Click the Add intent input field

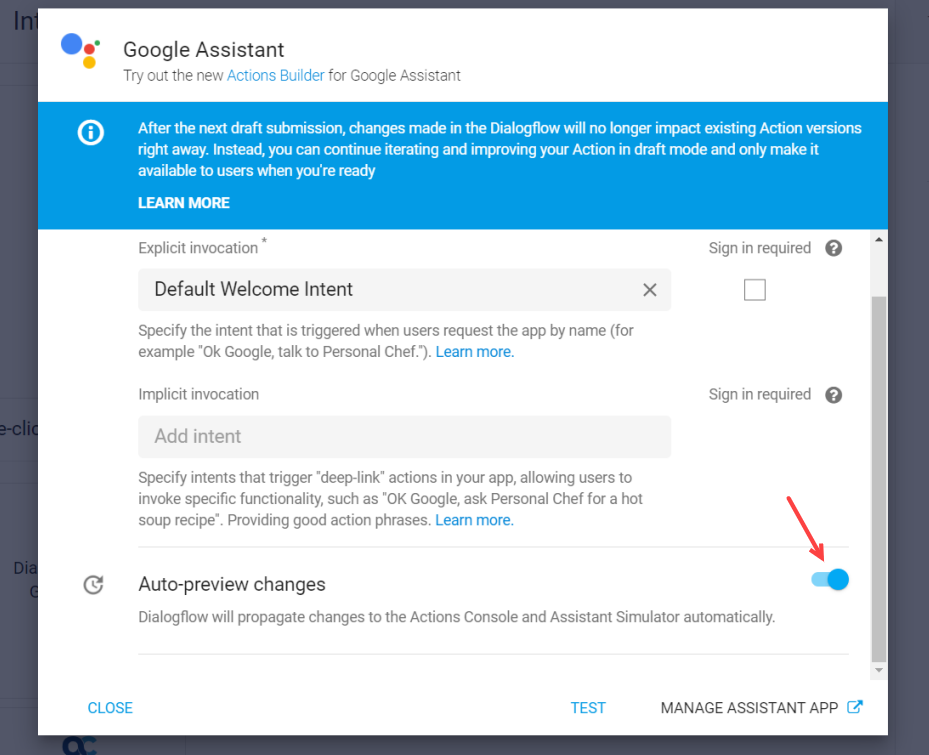point(405,437)
